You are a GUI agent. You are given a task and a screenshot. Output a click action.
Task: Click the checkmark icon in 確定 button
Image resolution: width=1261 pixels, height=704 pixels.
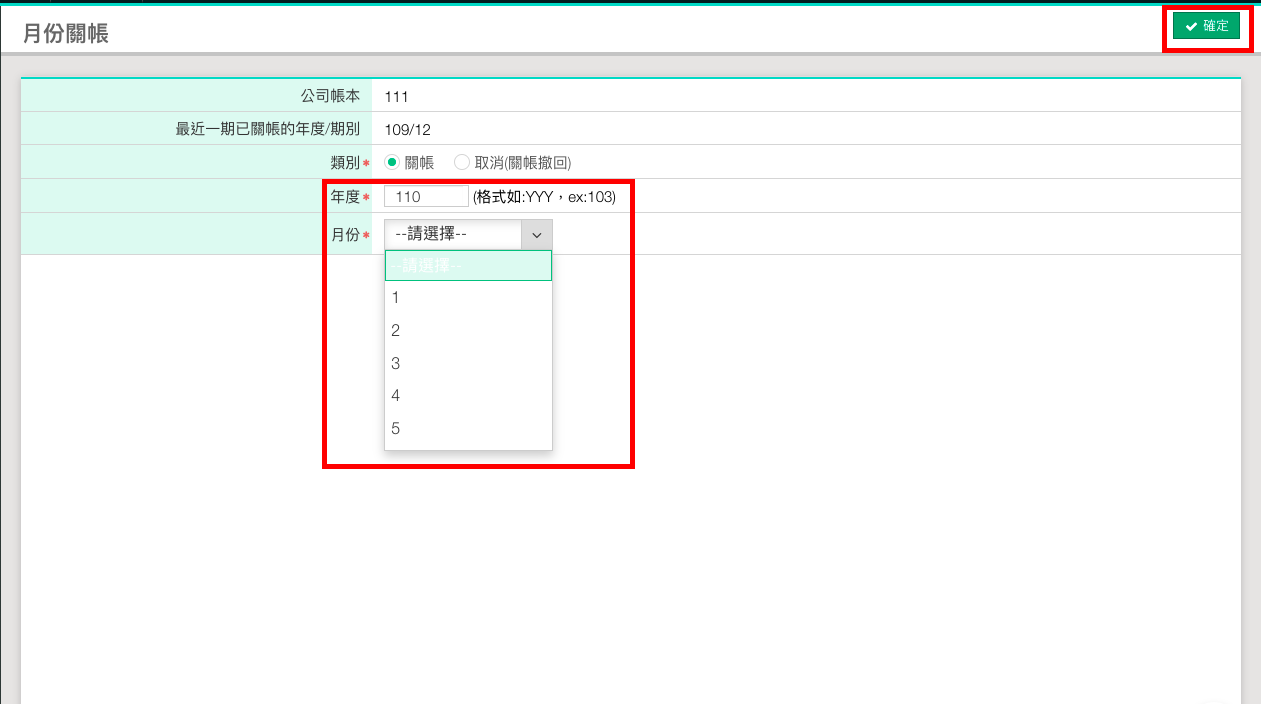tap(1191, 27)
